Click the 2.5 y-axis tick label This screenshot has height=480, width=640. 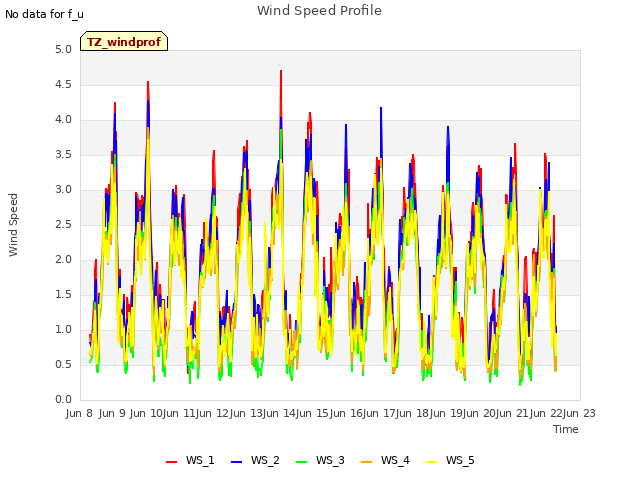(x=63, y=224)
